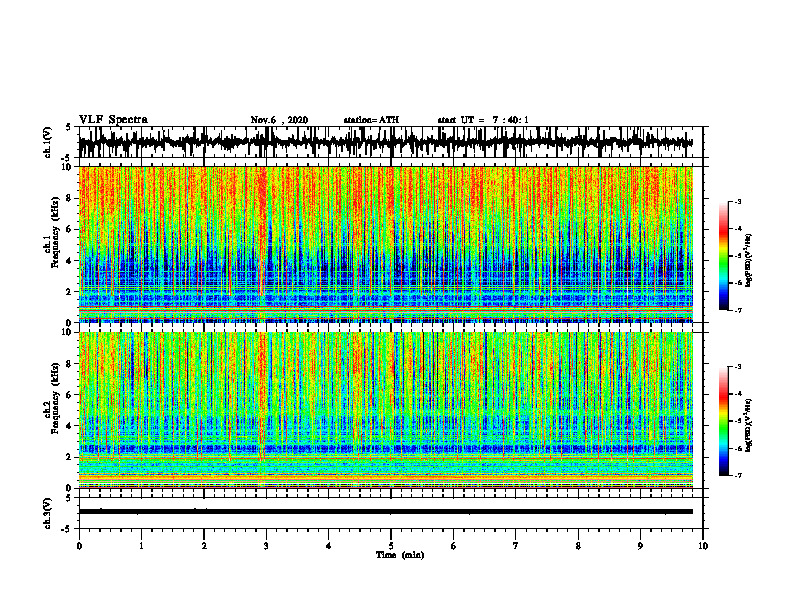The height and width of the screenshot is (612, 792).
Task: Click the '8' kHz tick of ch.1 spectrogram
Action: (70, 198)
